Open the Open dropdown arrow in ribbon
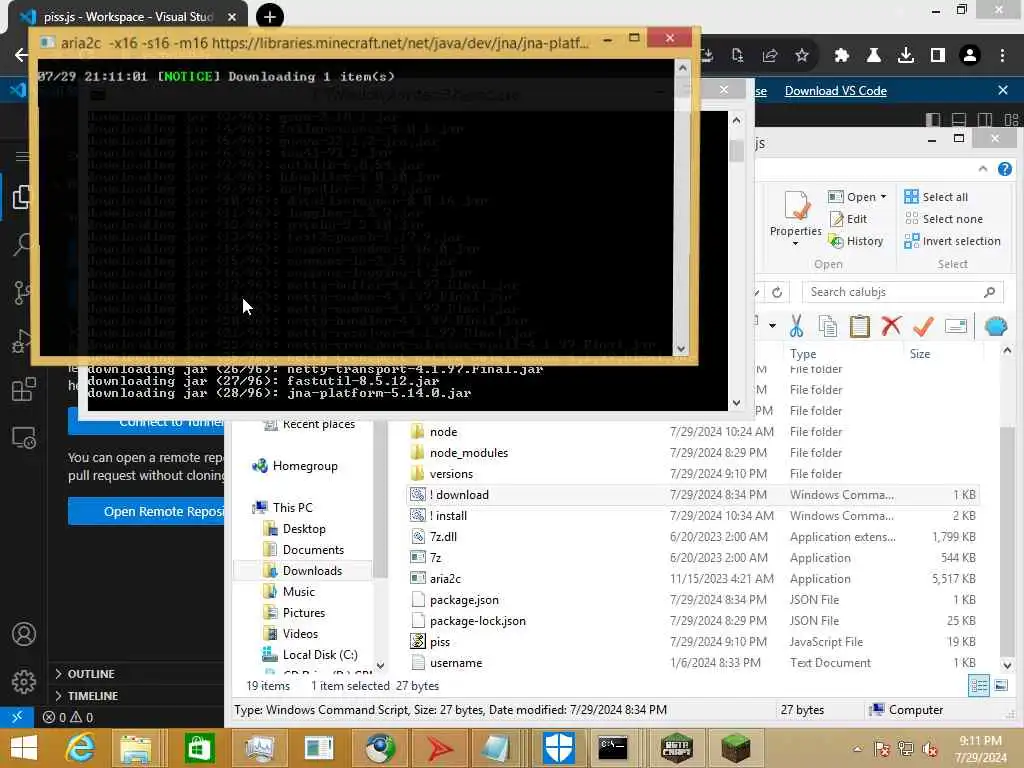 point(884,197)
